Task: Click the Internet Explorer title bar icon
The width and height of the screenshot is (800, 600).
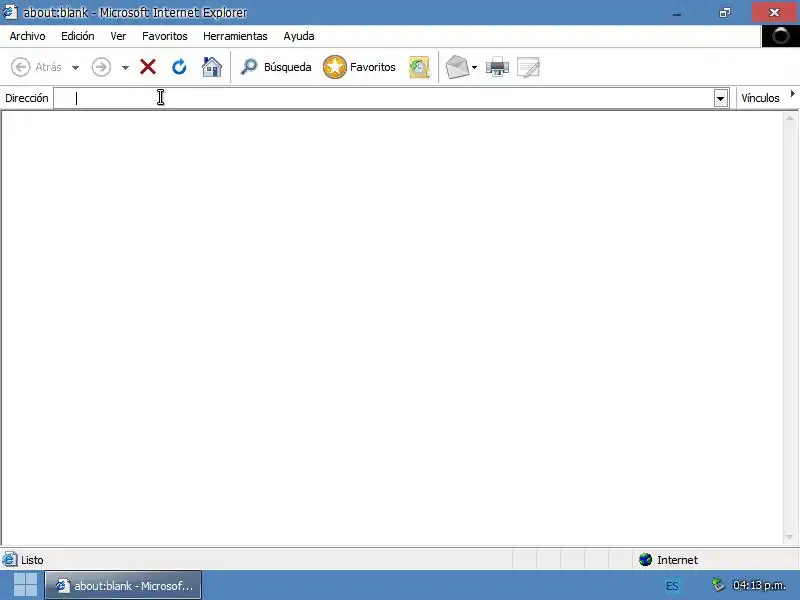Action: pyautogui.click(x=10, y=12)
